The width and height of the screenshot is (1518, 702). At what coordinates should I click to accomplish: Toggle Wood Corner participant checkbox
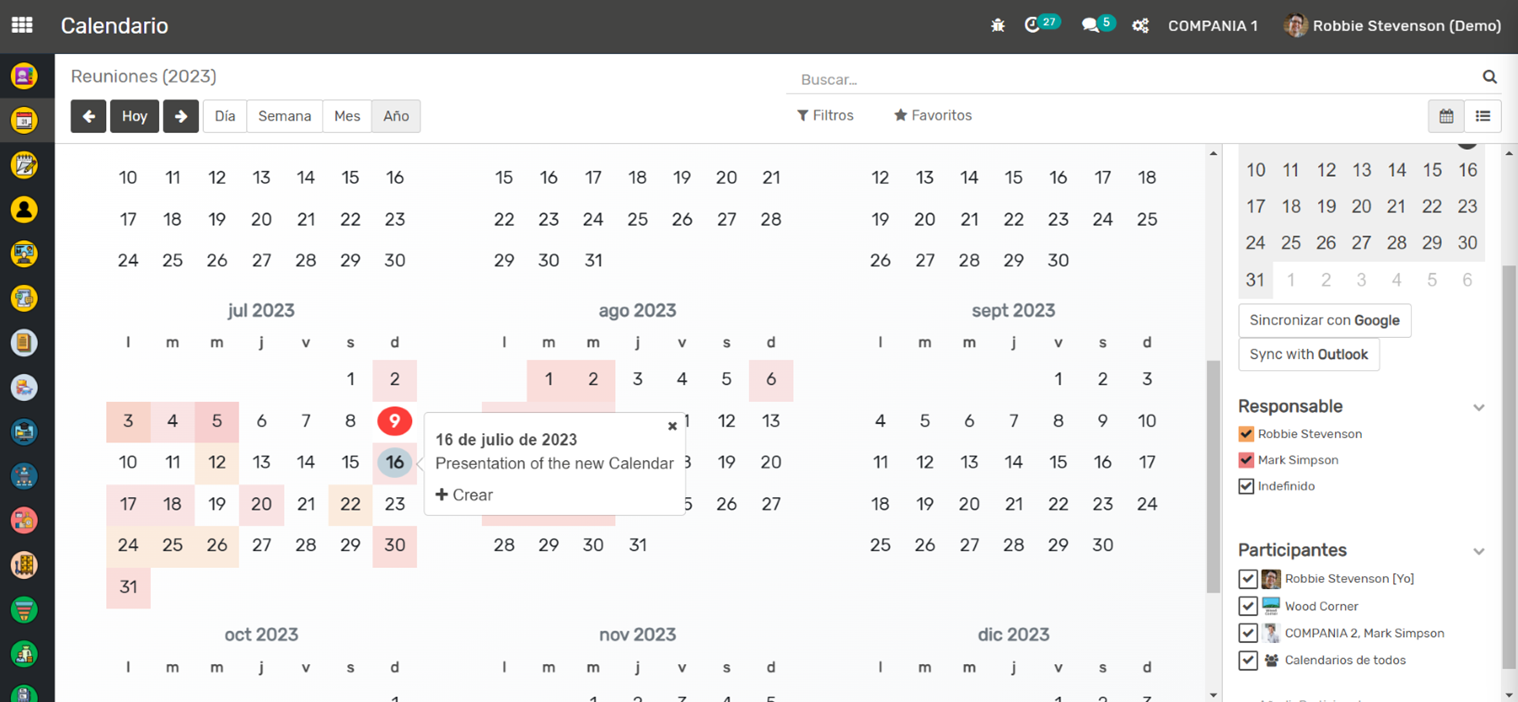click(1247, 606)
